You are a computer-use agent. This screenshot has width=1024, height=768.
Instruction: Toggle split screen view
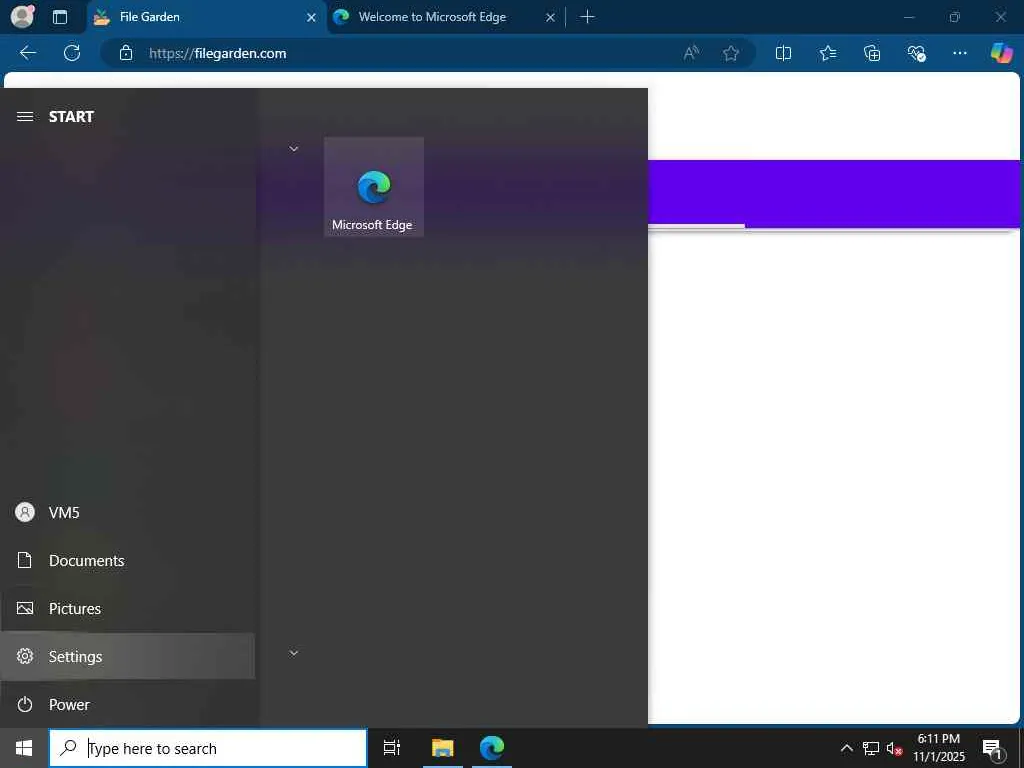(x=783, y=53)
